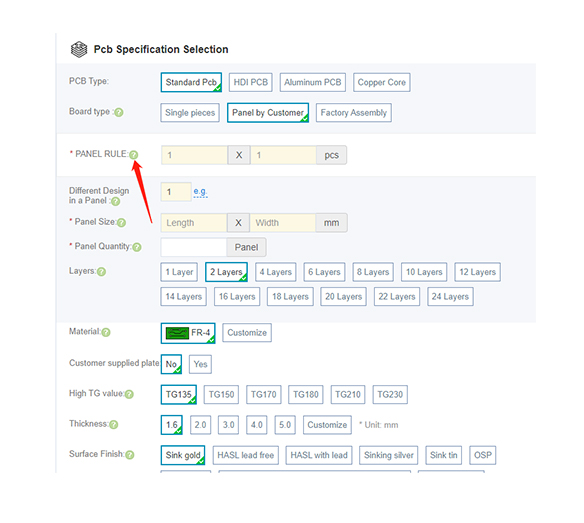Click Surface Finish help icon
Image resolution: width=584 pixels, height=523 pixels.
130,455
